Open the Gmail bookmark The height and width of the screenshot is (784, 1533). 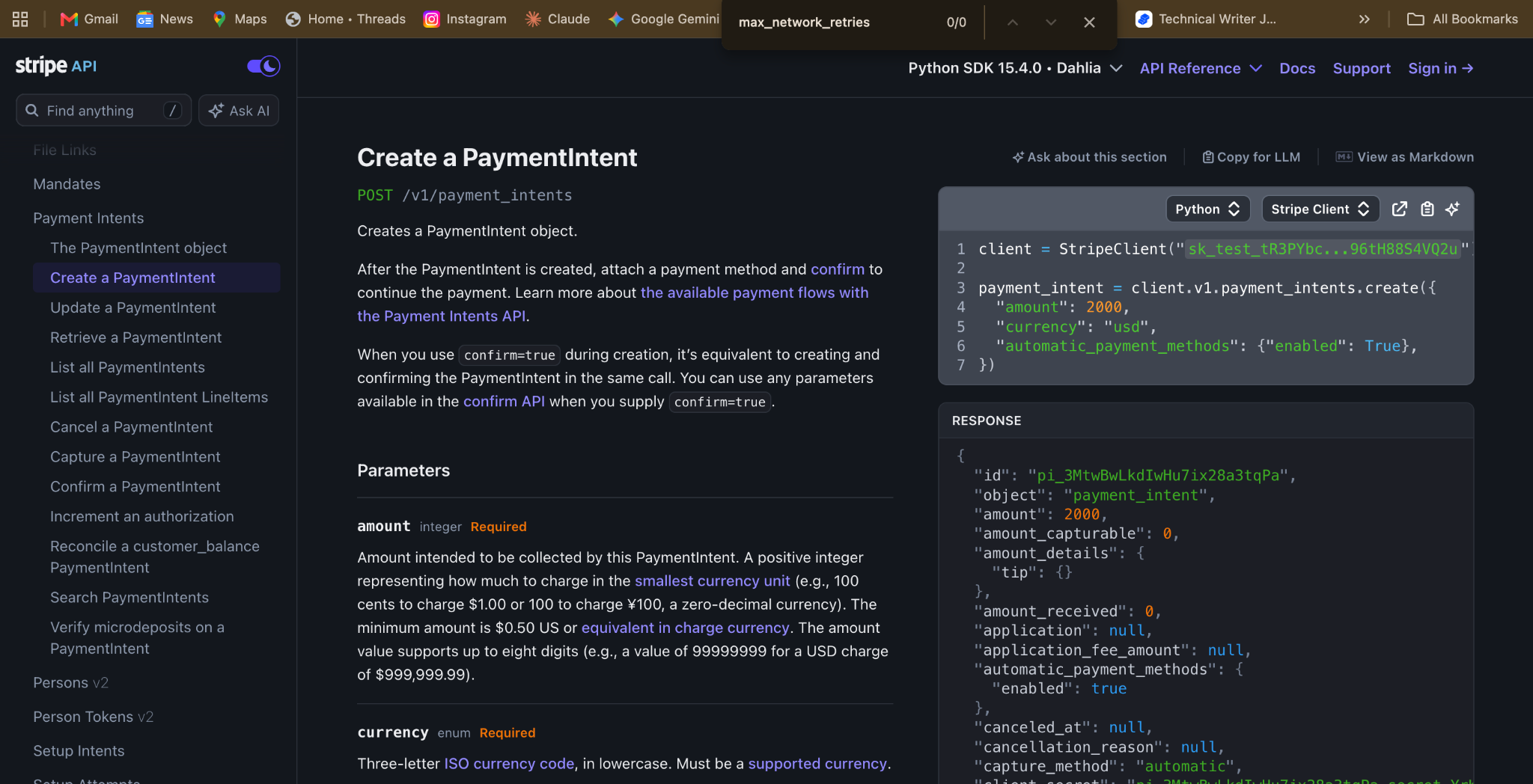click(x=89, y=19)
